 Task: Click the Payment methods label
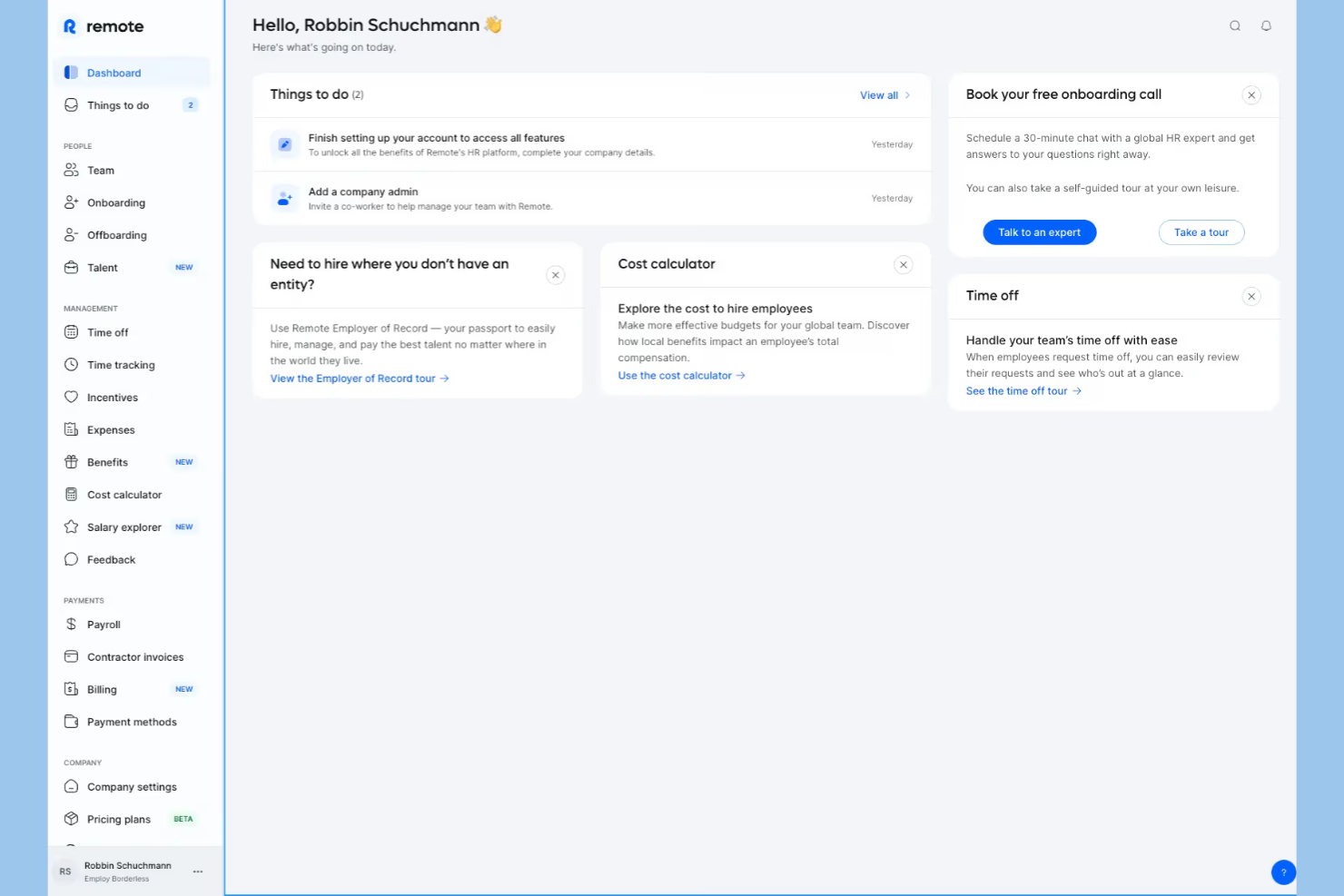pyautogui.click(x=132, y=723)
